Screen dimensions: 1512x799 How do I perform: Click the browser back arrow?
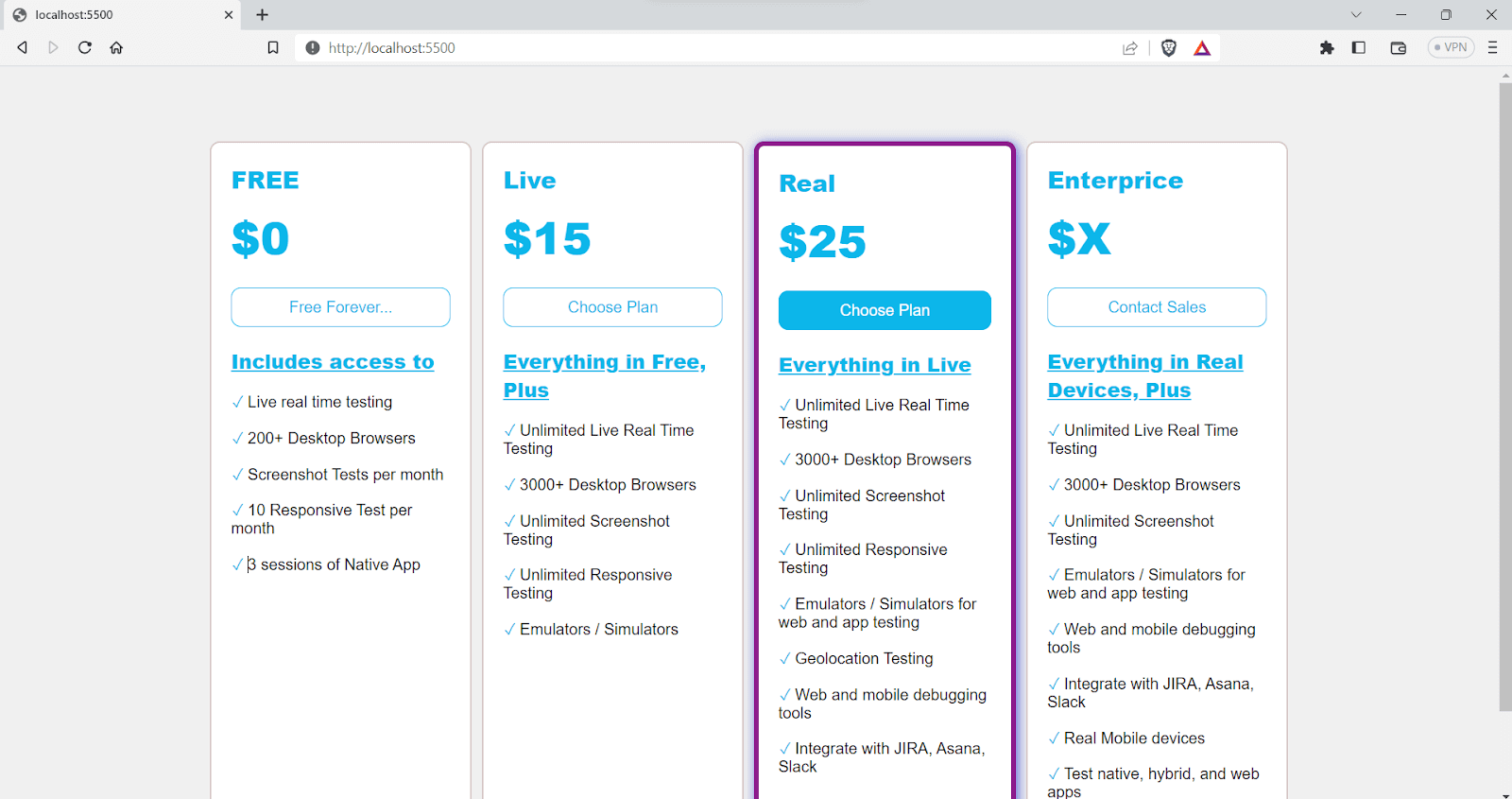tap(23, 47)
